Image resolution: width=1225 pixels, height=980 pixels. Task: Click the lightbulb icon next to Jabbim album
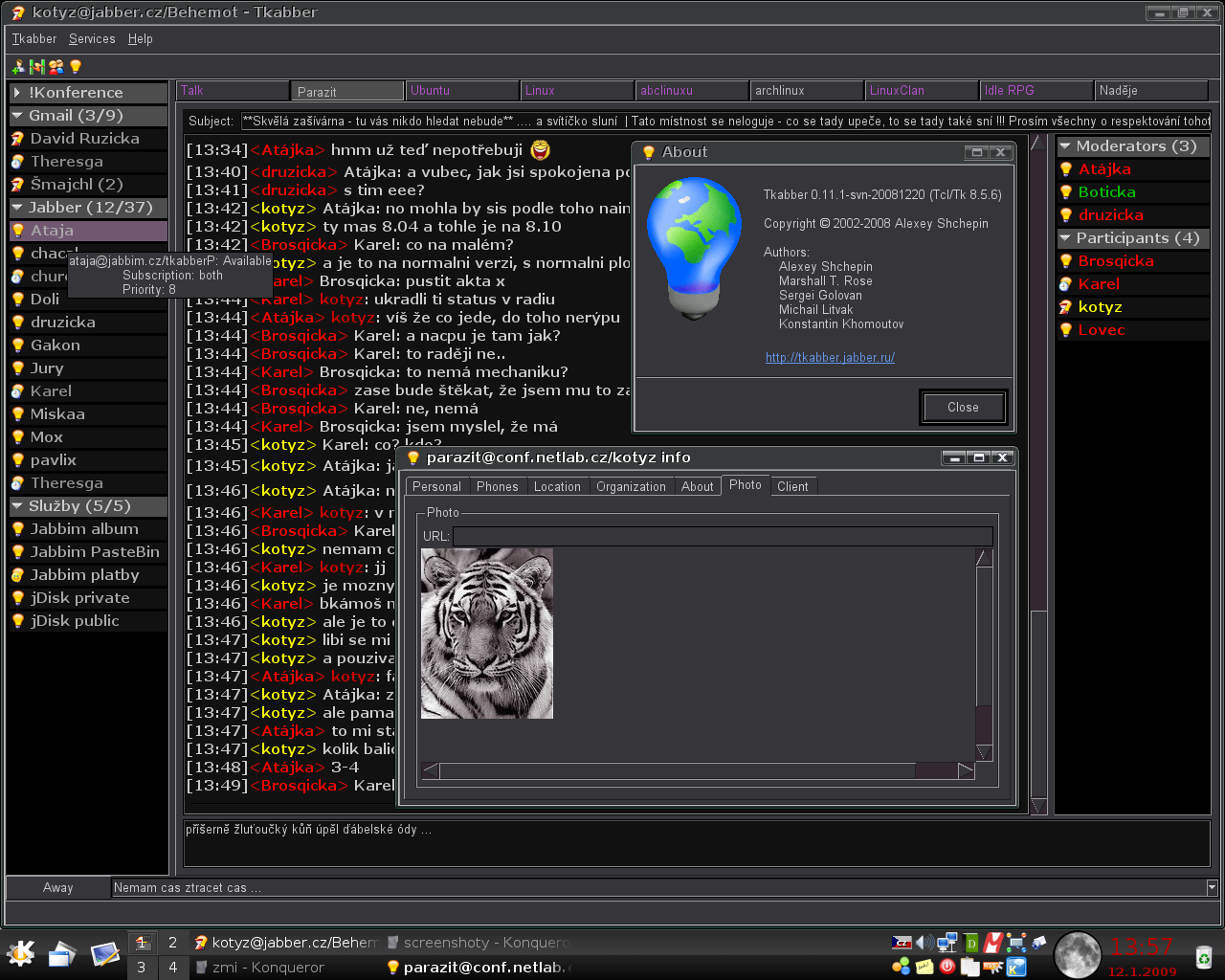tap(18, 529)
